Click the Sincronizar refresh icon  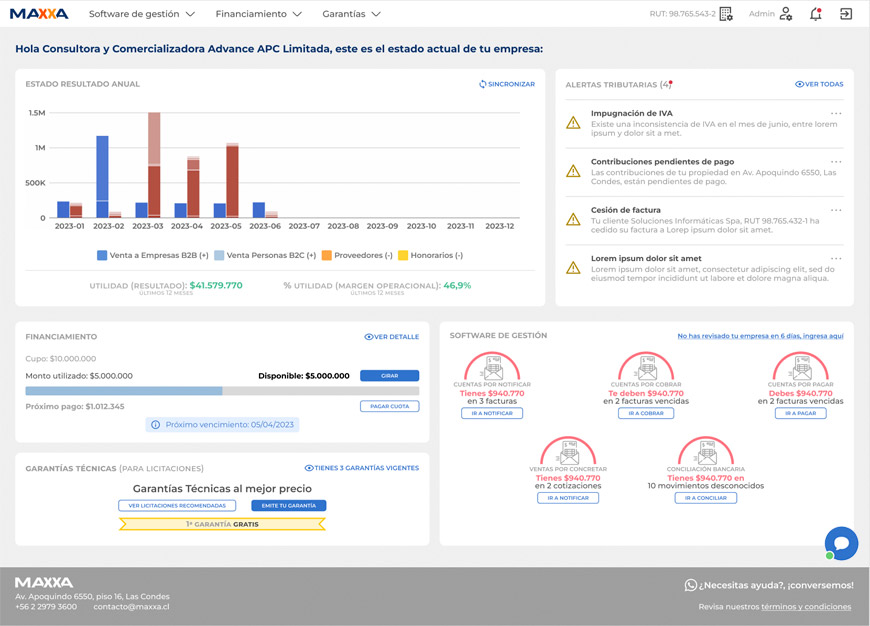pyautogui.click(x=483, y=84)
